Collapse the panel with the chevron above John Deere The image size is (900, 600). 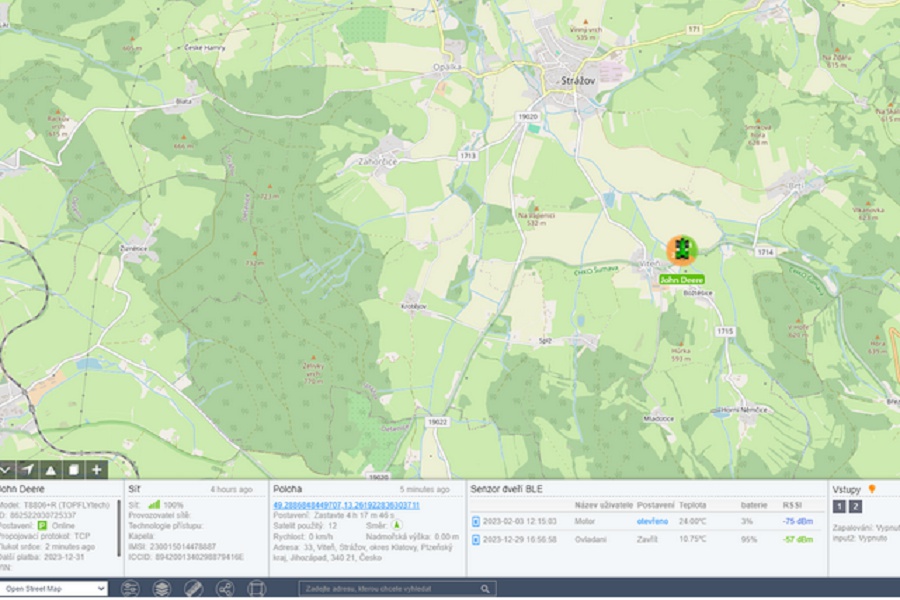coord(5,469)
